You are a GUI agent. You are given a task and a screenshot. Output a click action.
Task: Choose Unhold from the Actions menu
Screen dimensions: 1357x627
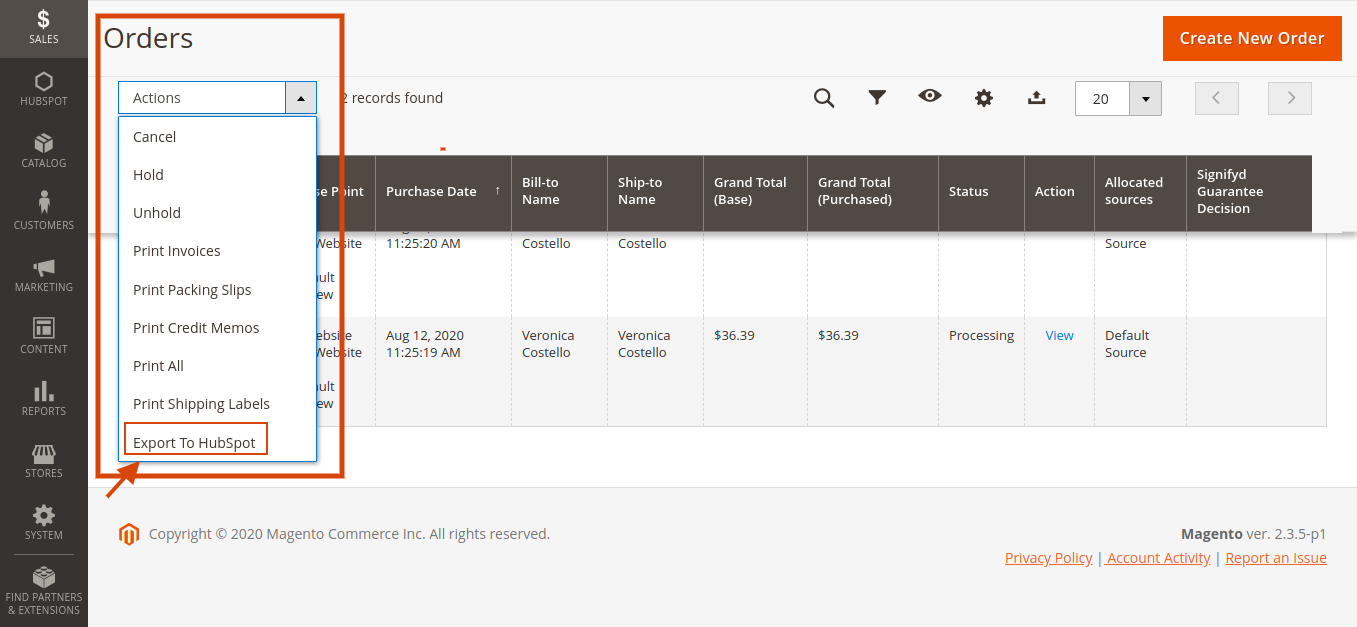(218, 213)
